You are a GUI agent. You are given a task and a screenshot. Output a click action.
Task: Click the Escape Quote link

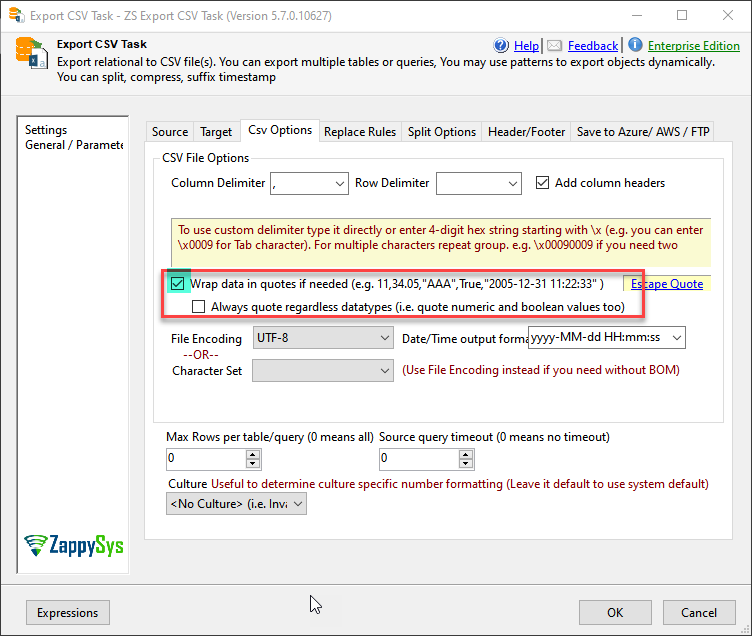click(667, 284)
